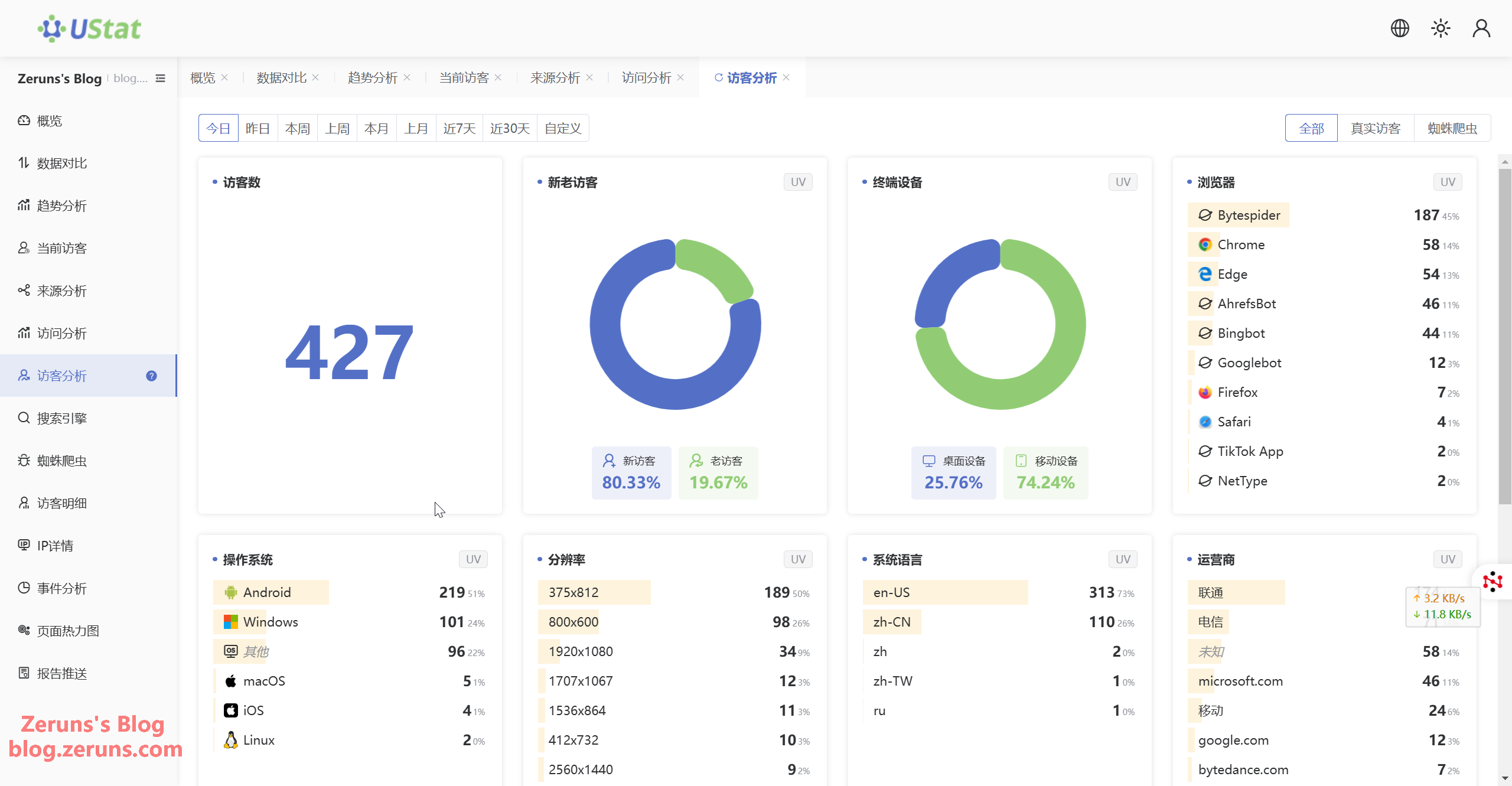Click the floating network tool icon

(x=1493, y=582)
